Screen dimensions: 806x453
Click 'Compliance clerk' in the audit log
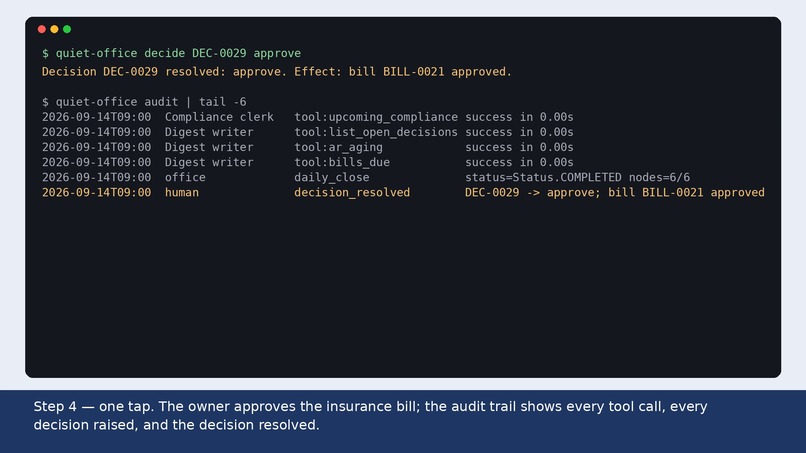219,117
